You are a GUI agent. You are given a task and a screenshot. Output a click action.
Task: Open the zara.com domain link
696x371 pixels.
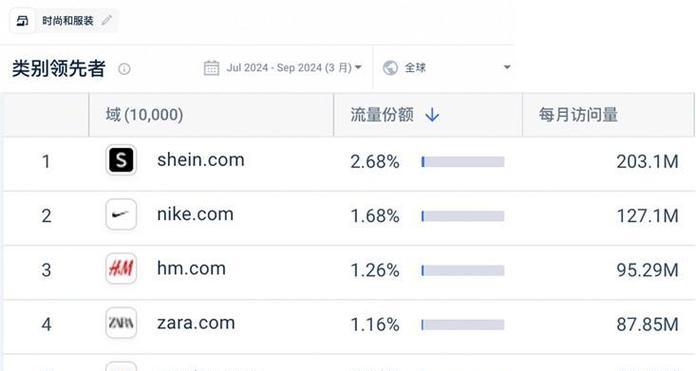[196, 323]
